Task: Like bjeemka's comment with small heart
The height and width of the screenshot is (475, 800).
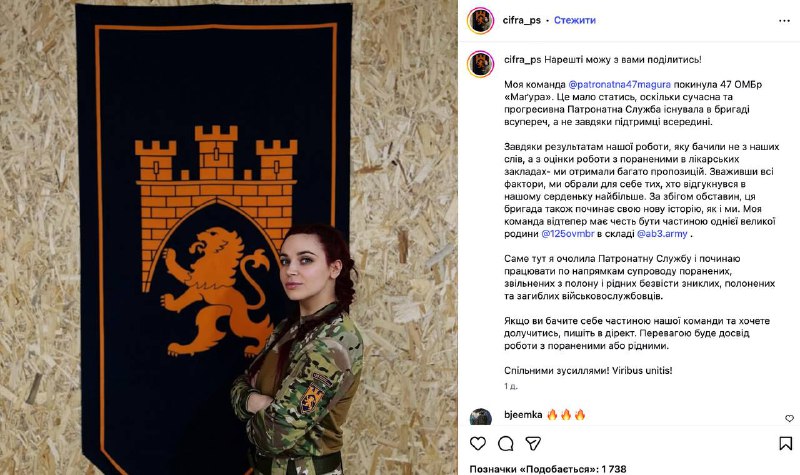Action: point(789,418)
